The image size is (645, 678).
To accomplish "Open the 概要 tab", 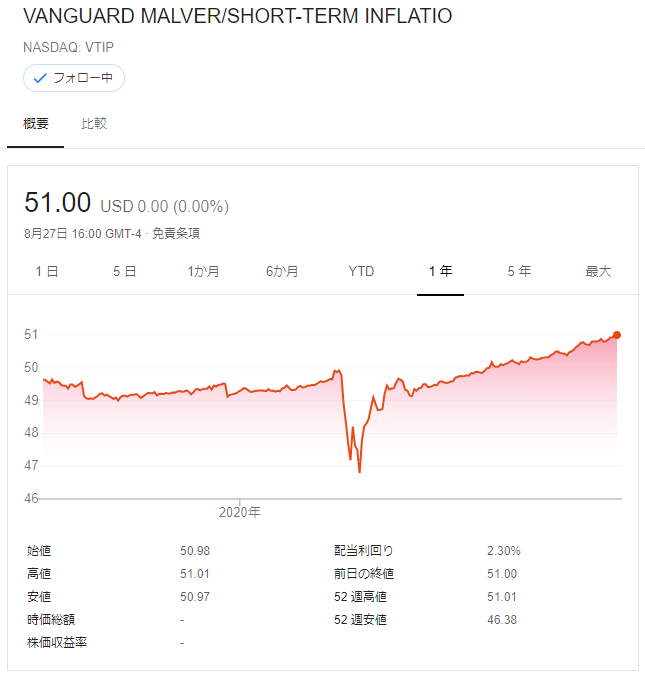I will pos(36,124).
